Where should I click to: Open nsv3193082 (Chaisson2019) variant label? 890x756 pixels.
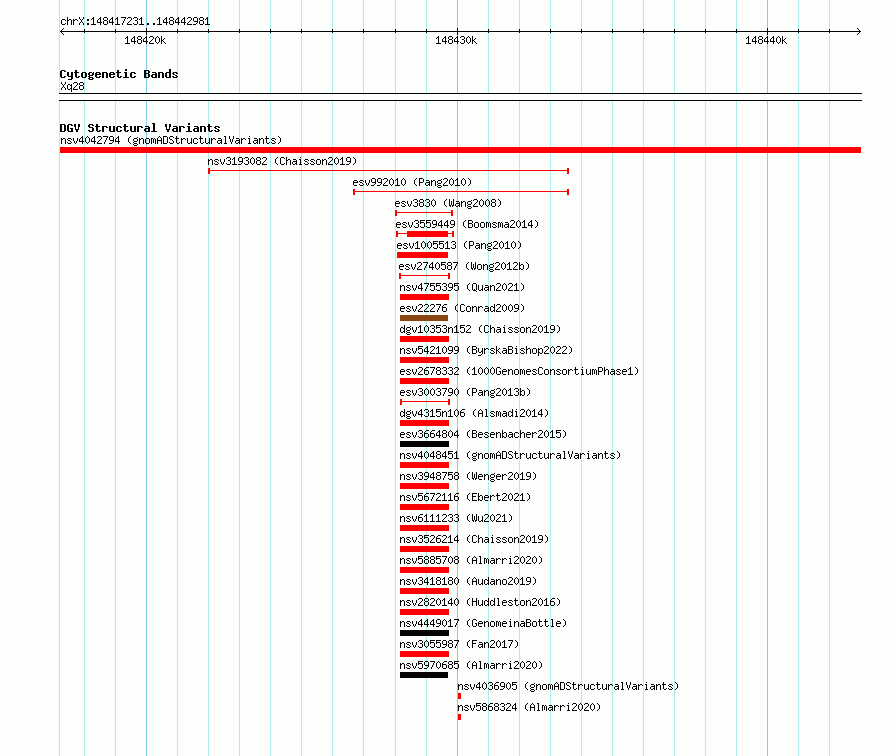[282, 161]
